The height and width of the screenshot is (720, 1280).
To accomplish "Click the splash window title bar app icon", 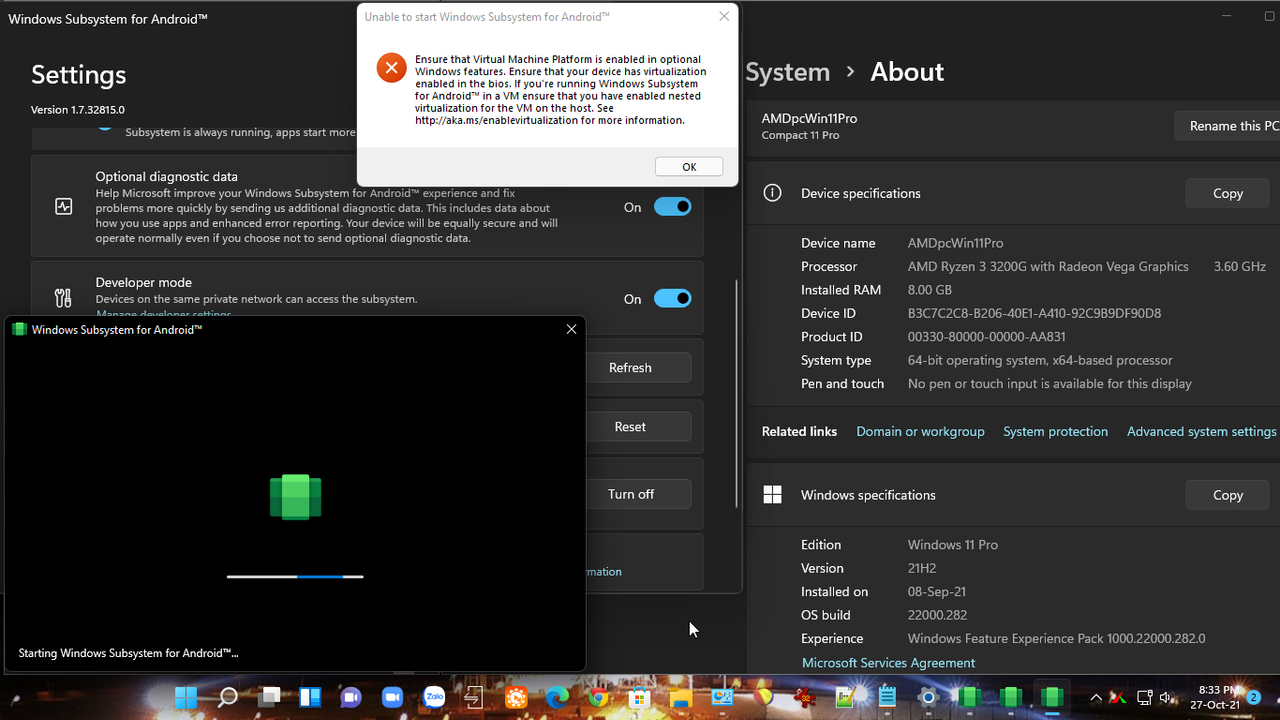I will click(x=19, y=329).
